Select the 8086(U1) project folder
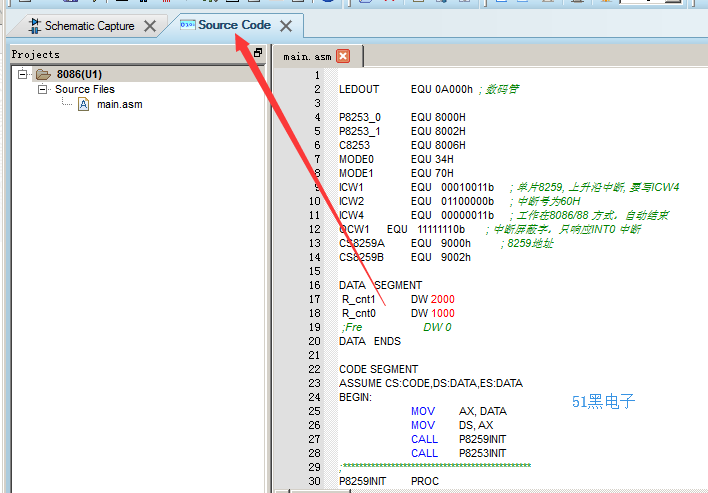The image size is (708, 493). click(x=79, y=74)
